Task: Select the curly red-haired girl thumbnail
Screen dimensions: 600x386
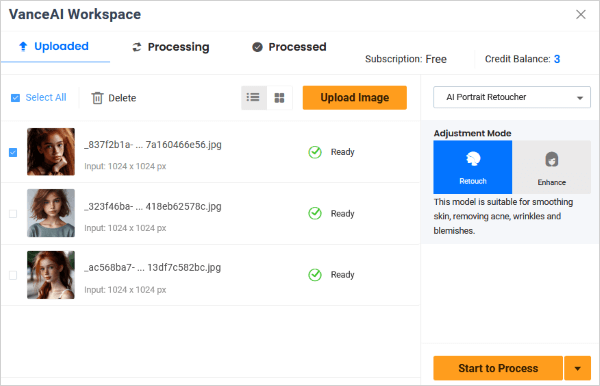Action: [x=51, y=152]
